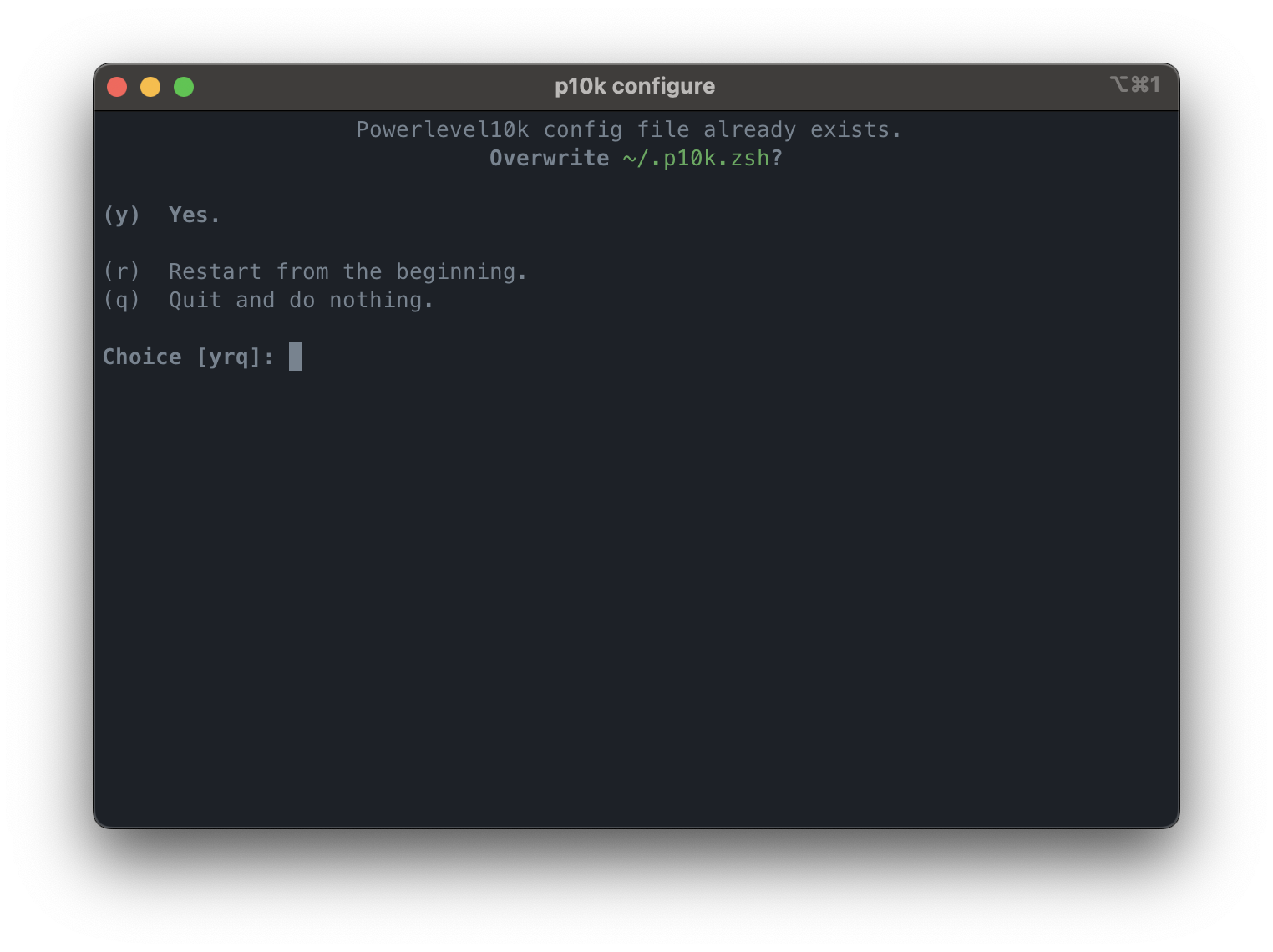Screen dimensions: 1273x952
Task: Click the yellow minimize window button
Action: coord(150,87)
